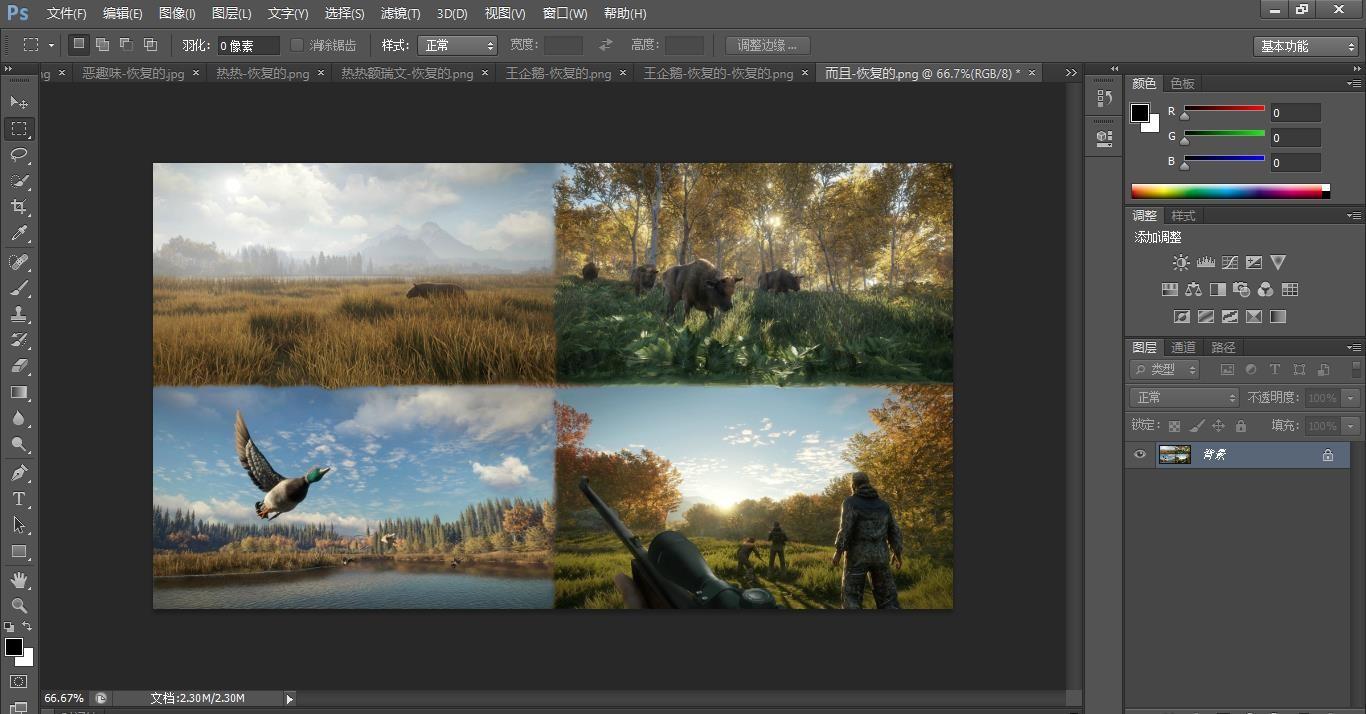Toggle Quick Mask mode icon
Viewport: 1366px width, 714px height.
19,682
